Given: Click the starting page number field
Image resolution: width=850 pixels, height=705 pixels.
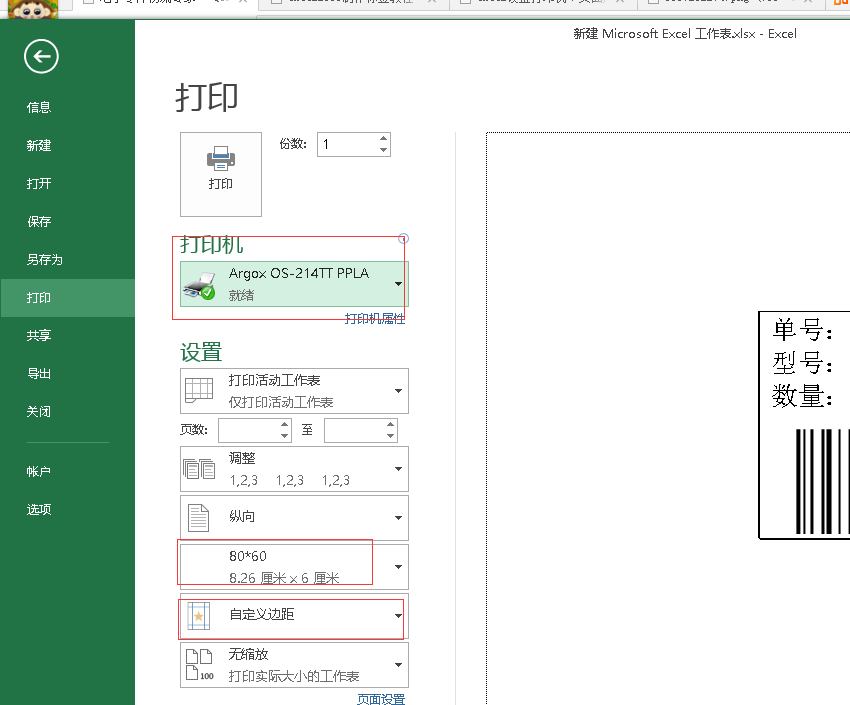Looking at the screenshot, I should [246, 430].
